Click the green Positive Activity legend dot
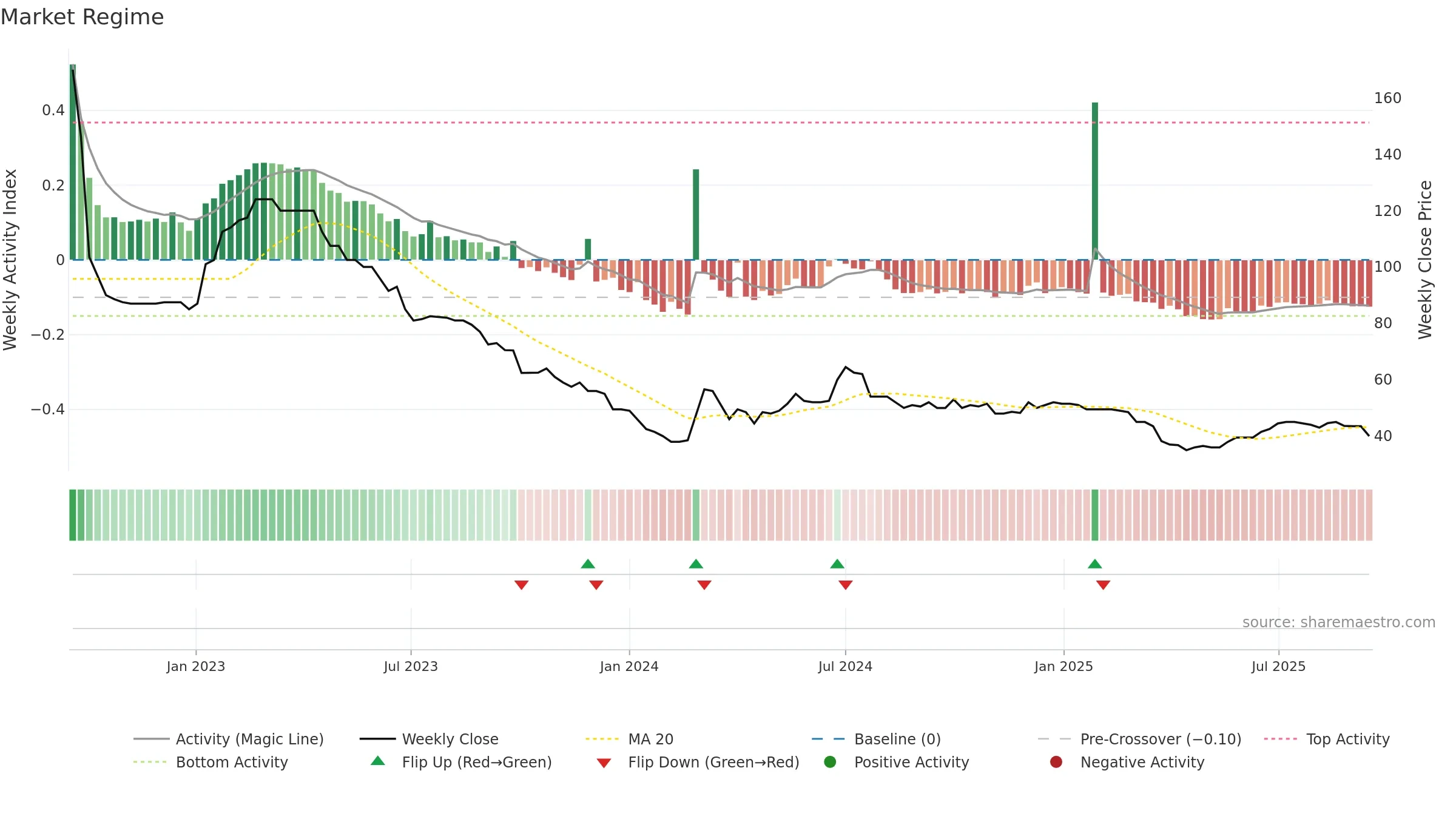 [831, 762]
